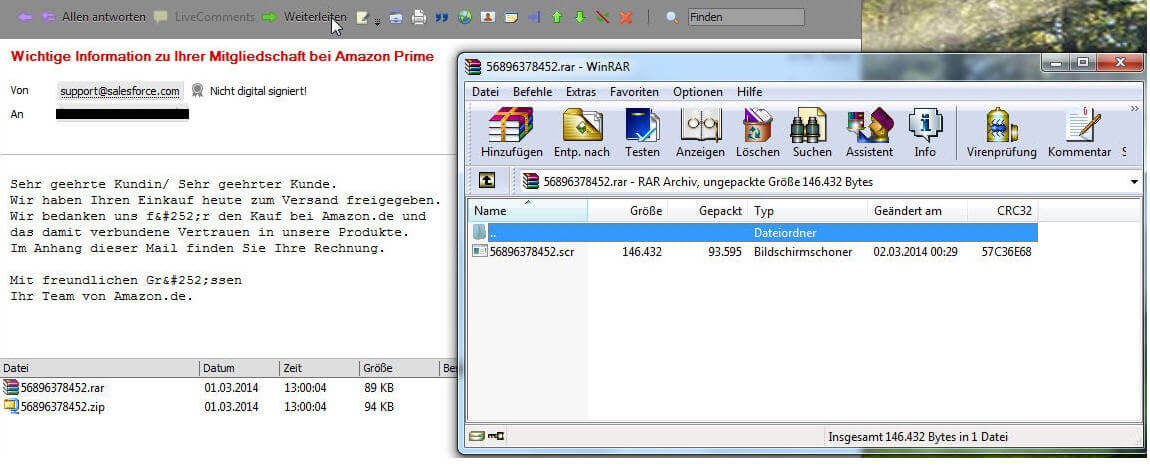Click the Nicht digital signiert ribbon icon
The width and height of the screenshot is (1150, 468).
click(197, 91)
